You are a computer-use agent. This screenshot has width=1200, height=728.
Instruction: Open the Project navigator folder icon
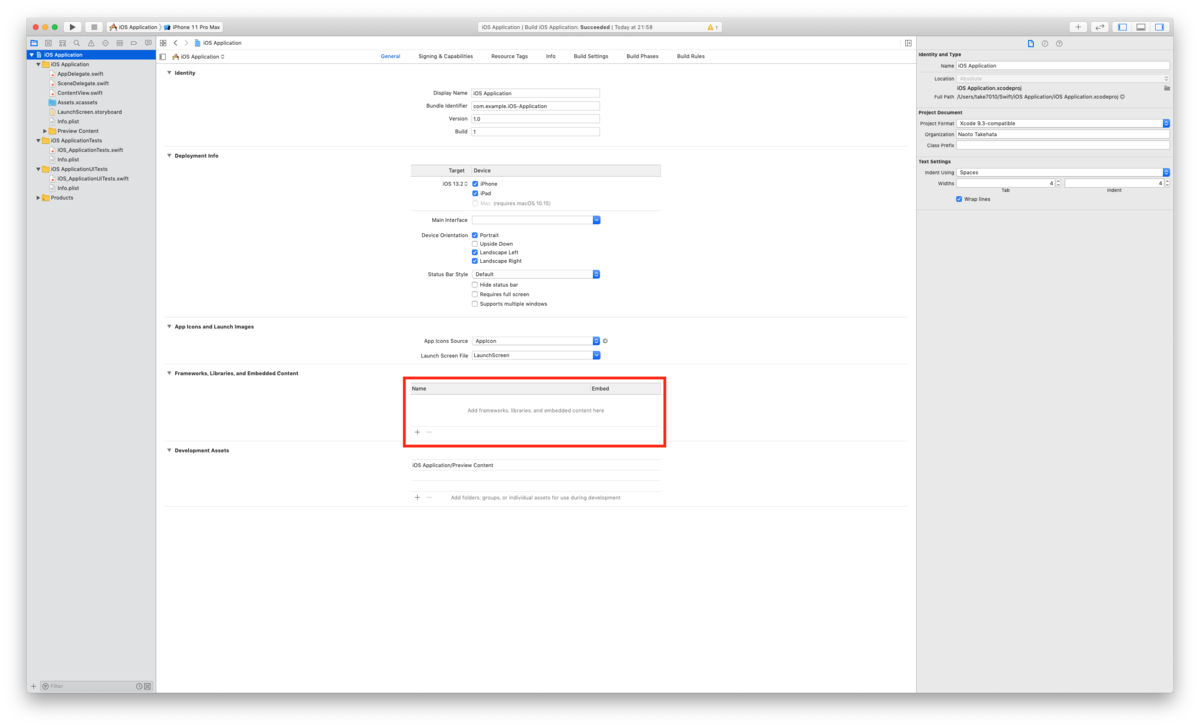click(33, 43)
